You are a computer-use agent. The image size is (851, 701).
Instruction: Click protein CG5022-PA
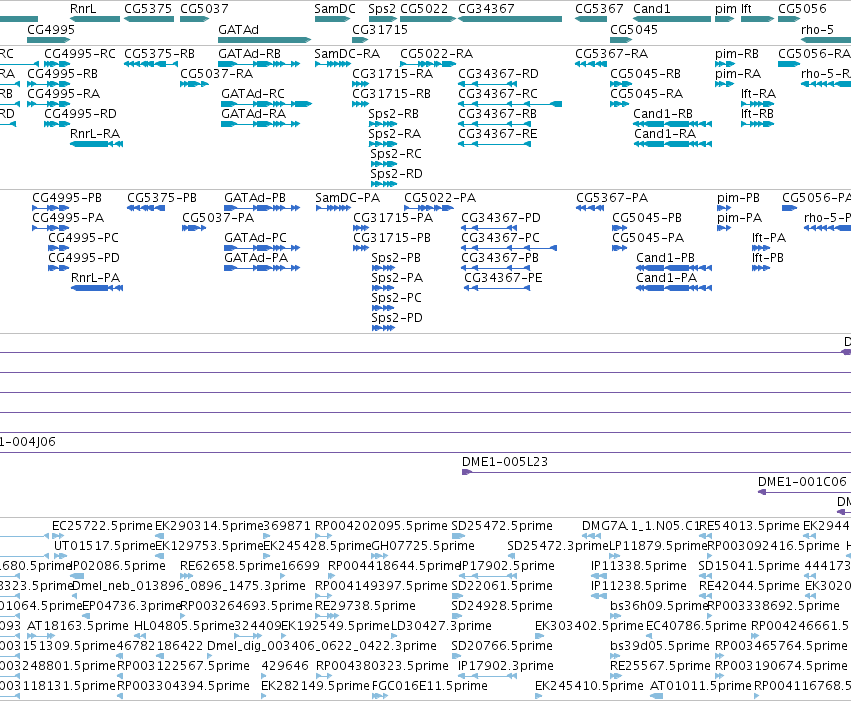pos(440,198)
